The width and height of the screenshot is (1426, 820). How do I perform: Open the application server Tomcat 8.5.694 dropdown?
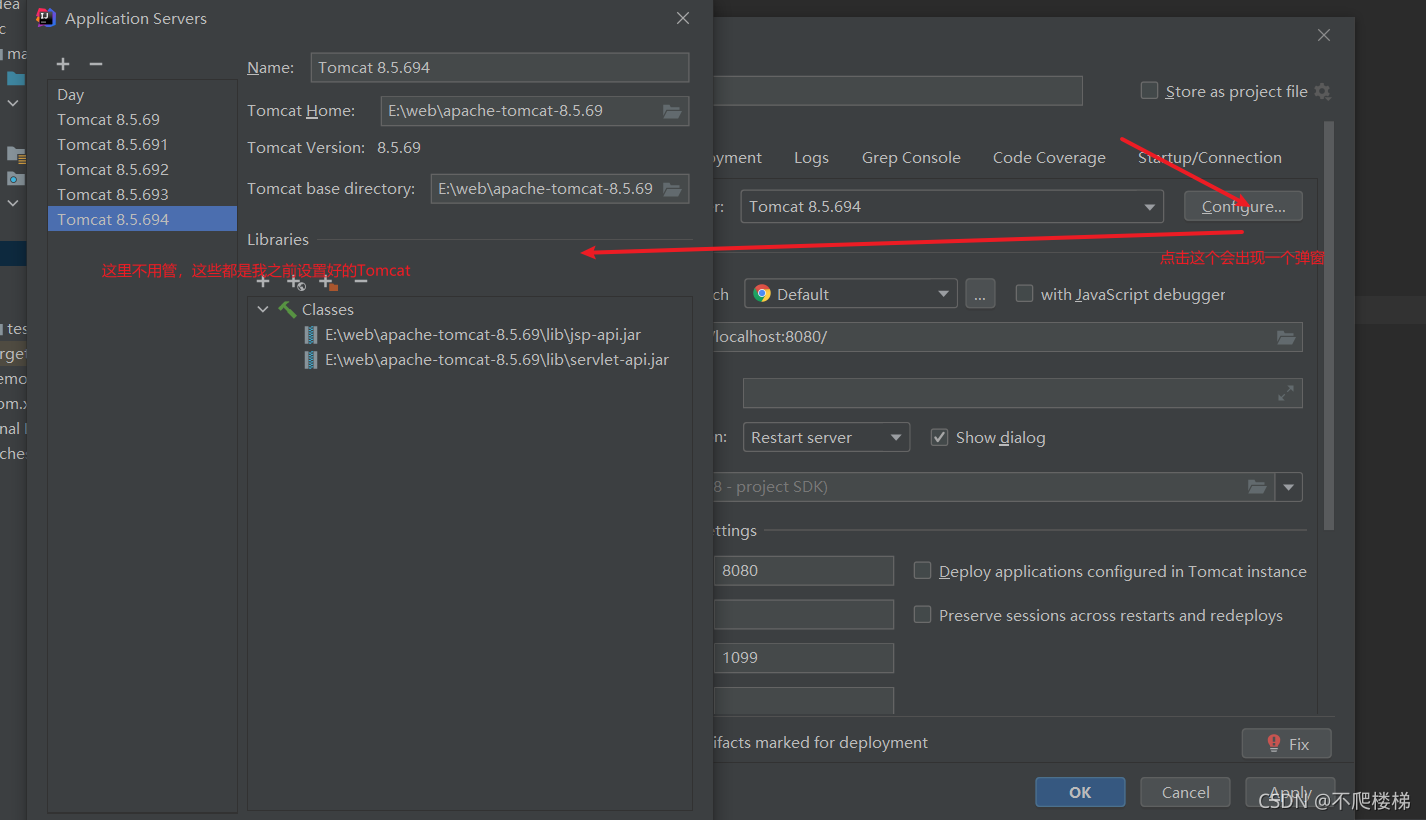952,207
